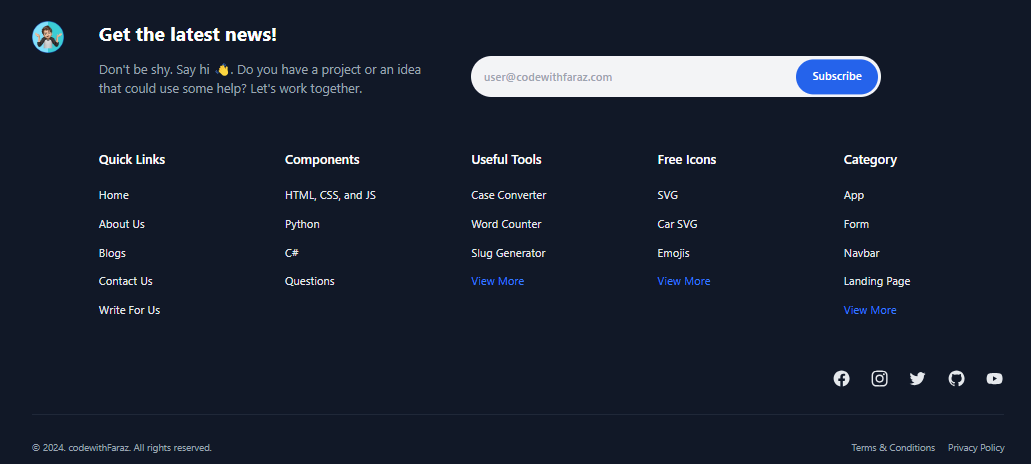Screen dimensions: 1031x464
Task: Click the Free Icons column heading
Action: (686, 160)
